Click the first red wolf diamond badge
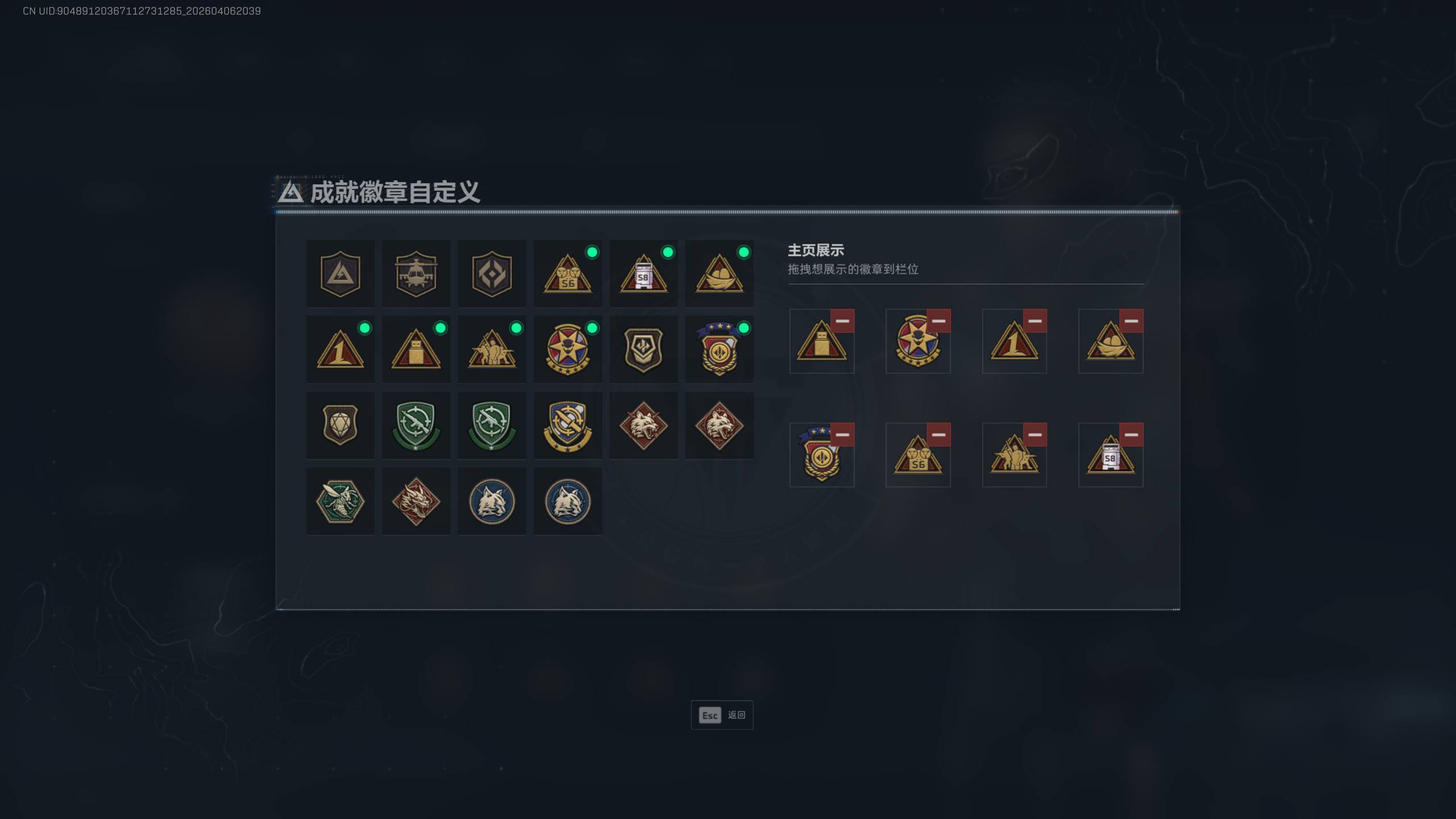Viewport: 1456px width, 819px height. (643, 425)
